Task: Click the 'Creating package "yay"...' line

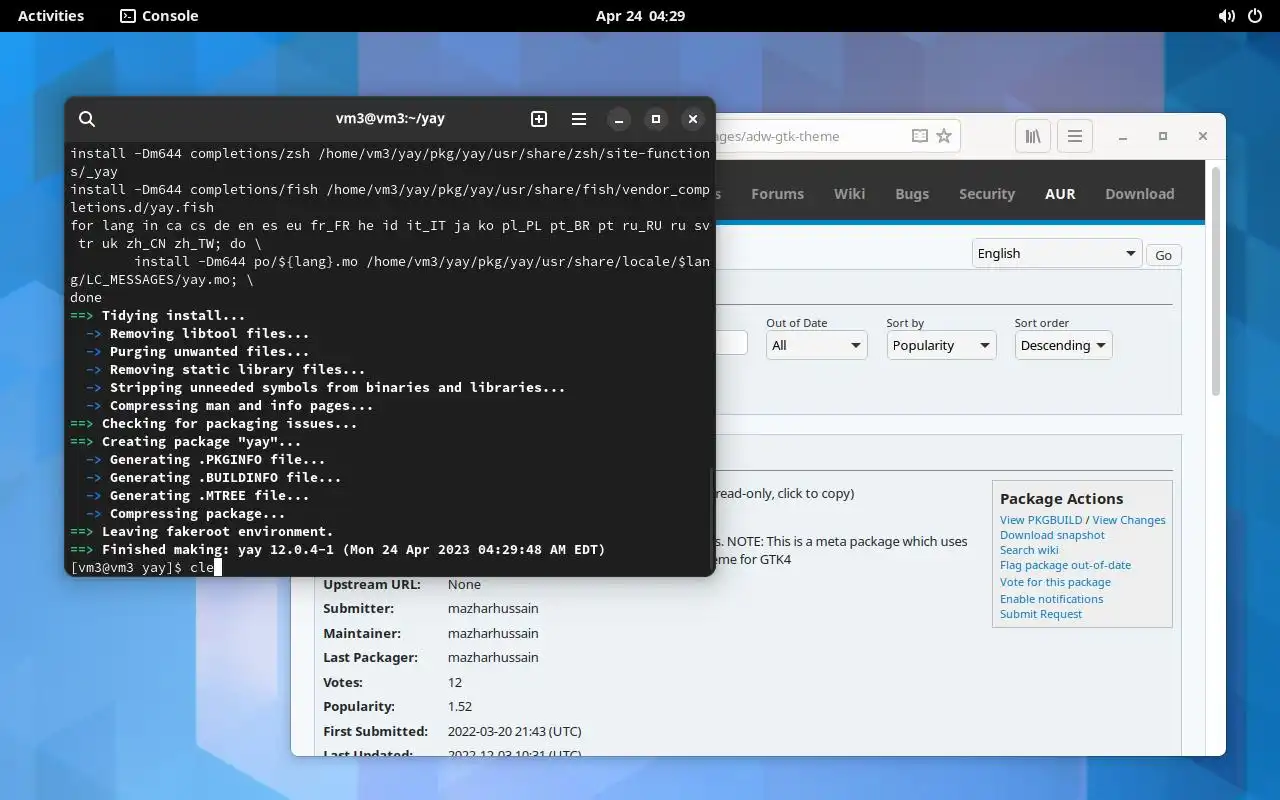Action: point(186,441)
